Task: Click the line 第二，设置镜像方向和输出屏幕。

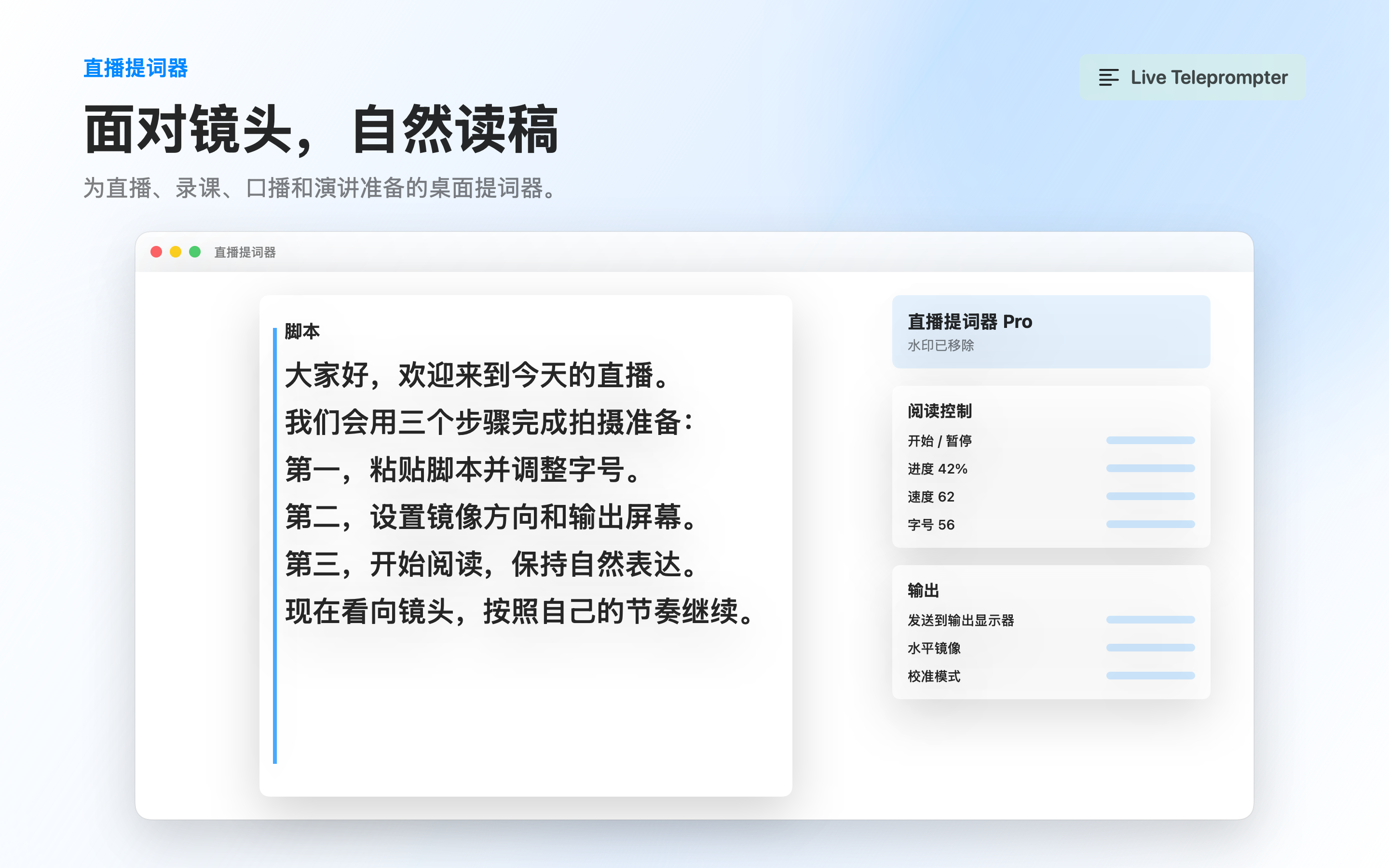Action: (491, 516)
